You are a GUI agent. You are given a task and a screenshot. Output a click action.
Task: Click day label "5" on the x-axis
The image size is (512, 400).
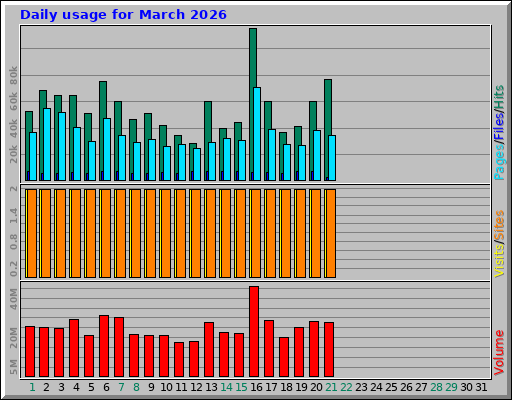coord(91,387)
